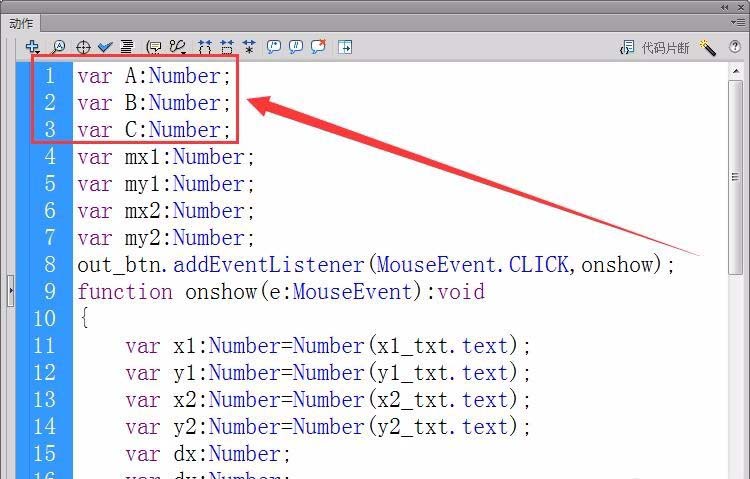Screen dimensions: 750x479
Task: Toggle script assist wand icon
Action: pos(707,47)
